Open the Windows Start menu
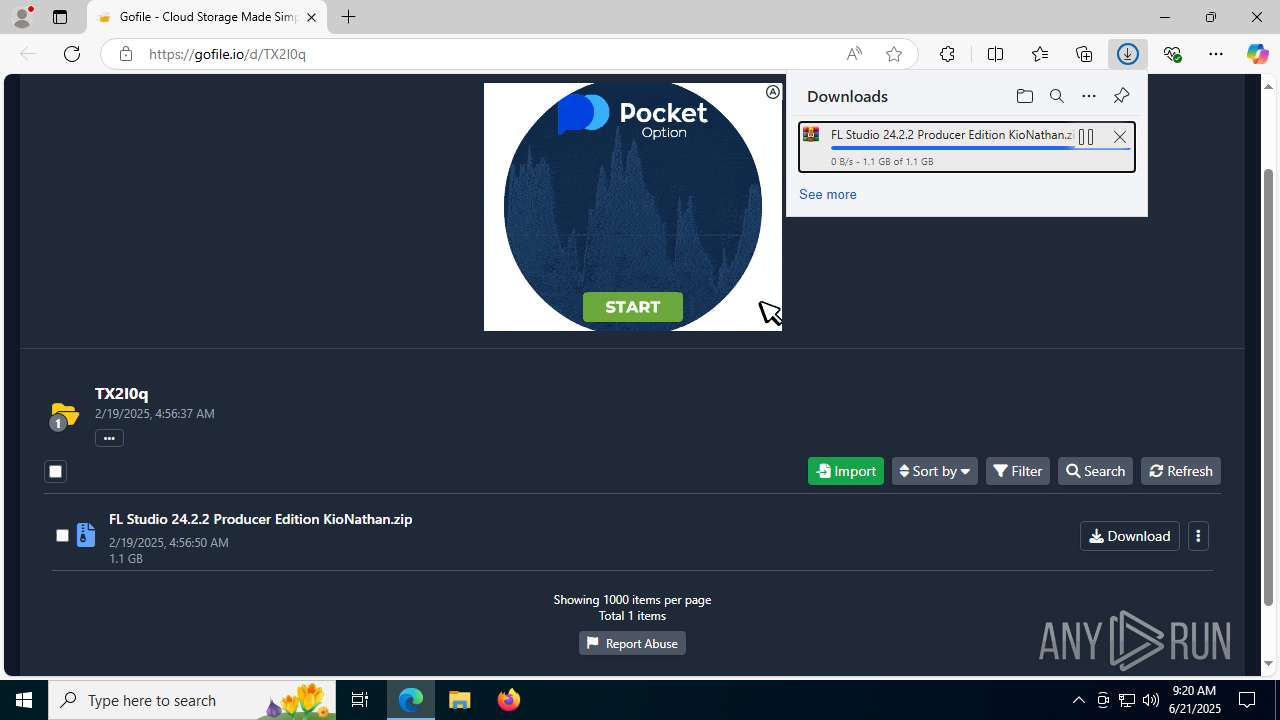Screen dimensions: 1280x720 point(24,700)
